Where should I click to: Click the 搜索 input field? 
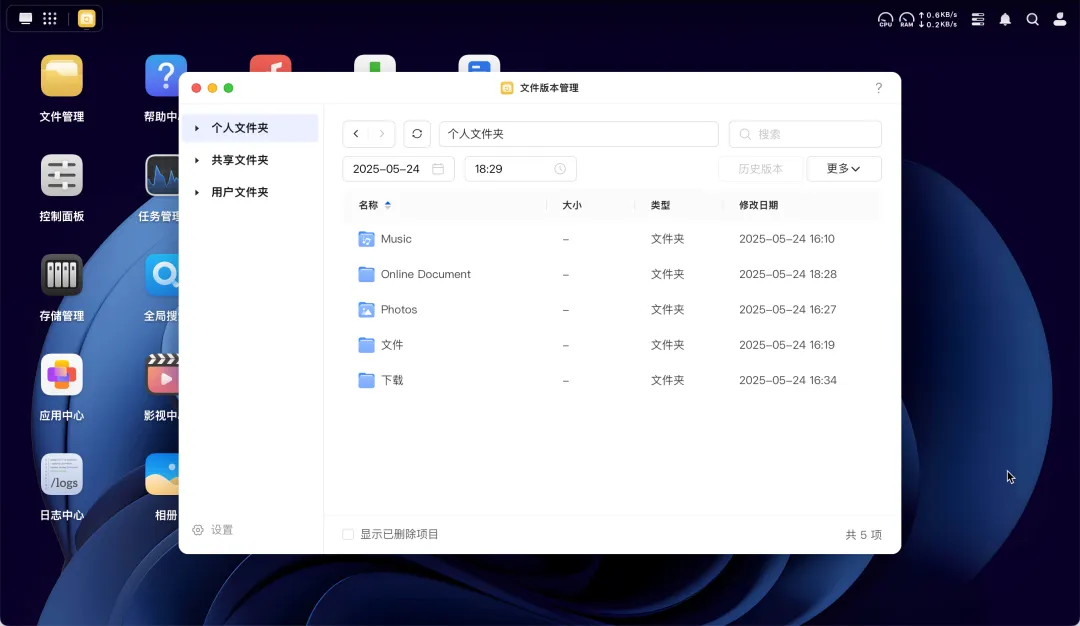[805, 134]
